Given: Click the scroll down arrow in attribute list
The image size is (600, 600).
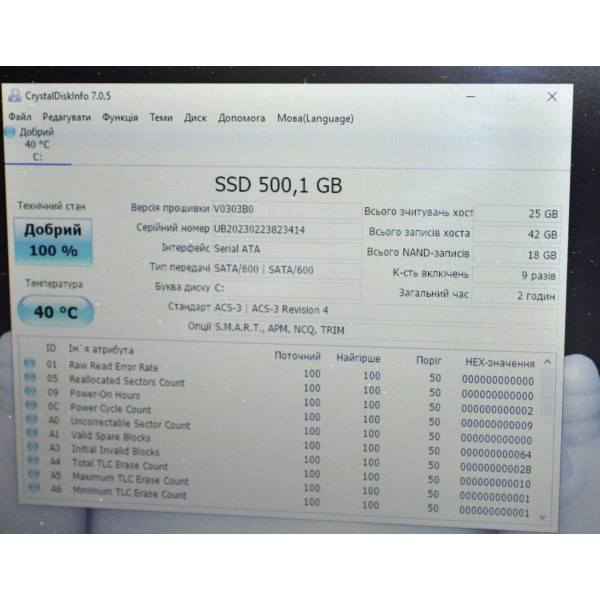Looking at the screenshot, I should click(542, 517).
